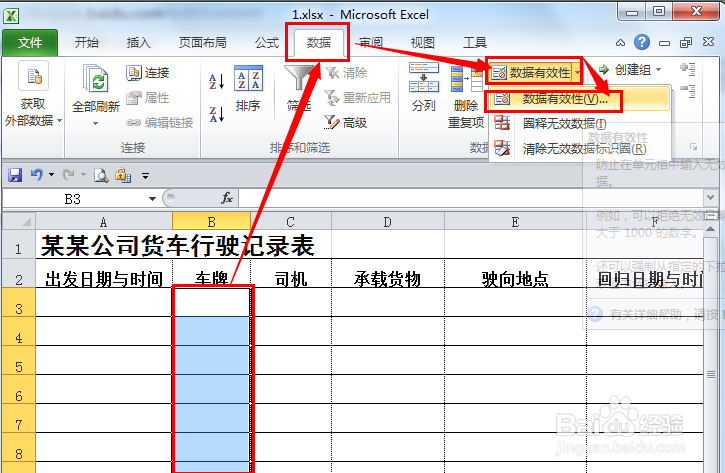Choose 清除无效数据标识圈(R) menu entry
The image size is (725, 473).
tap(580, 148)
